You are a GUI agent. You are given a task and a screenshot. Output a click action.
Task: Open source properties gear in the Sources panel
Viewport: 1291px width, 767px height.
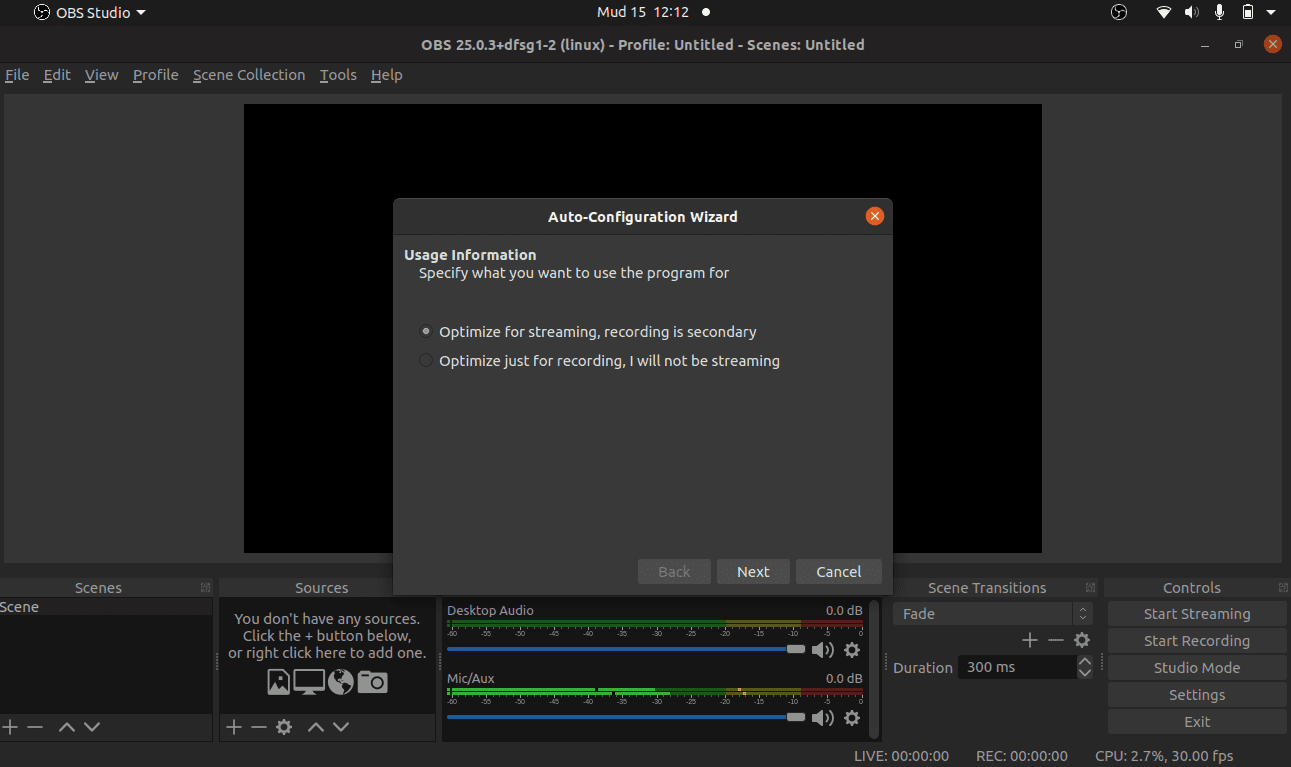point(284,727)
